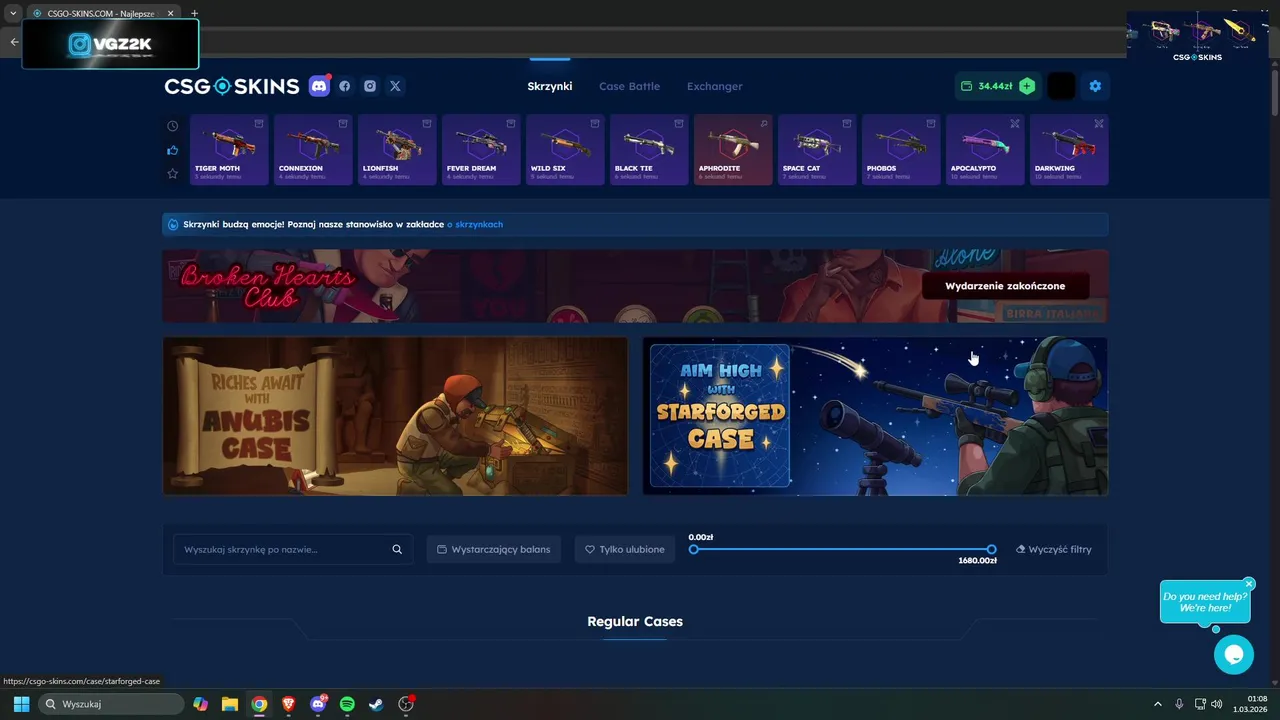Open Copilot from the taskbar

tap(201, 704)
